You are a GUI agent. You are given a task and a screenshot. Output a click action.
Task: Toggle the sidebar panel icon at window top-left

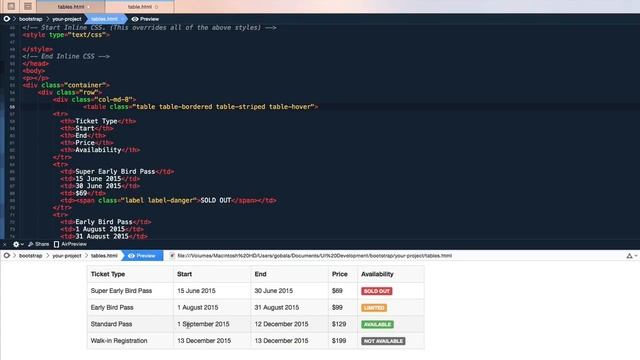click(x=11, y=6)
